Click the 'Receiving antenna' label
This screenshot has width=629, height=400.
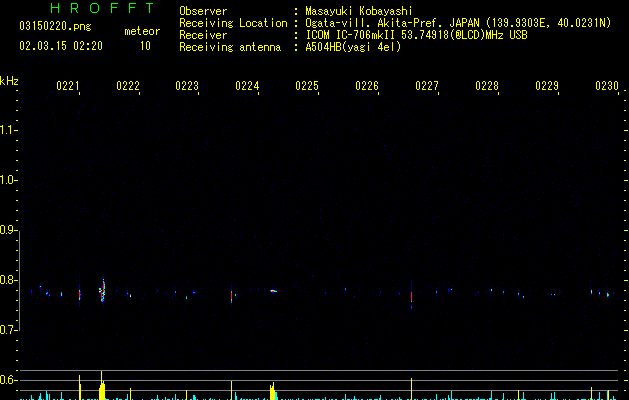[x=230, y=47]
